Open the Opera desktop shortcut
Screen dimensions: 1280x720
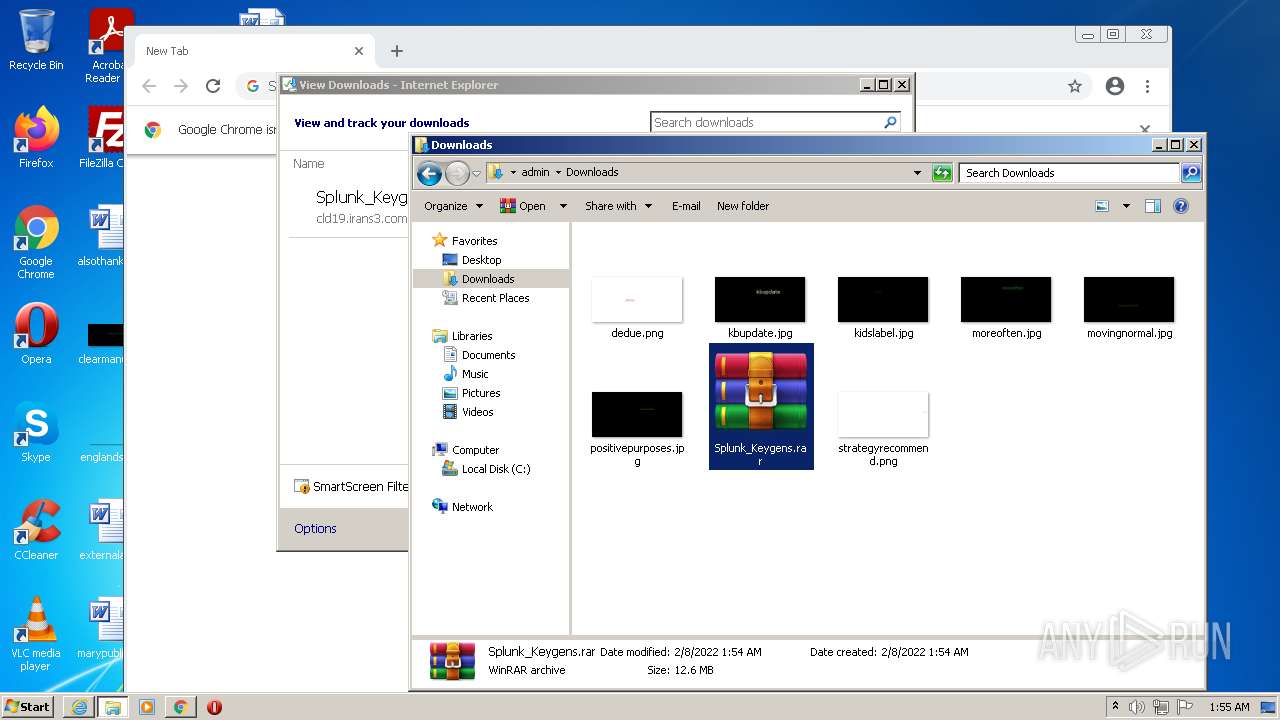(x=36, y=334)
